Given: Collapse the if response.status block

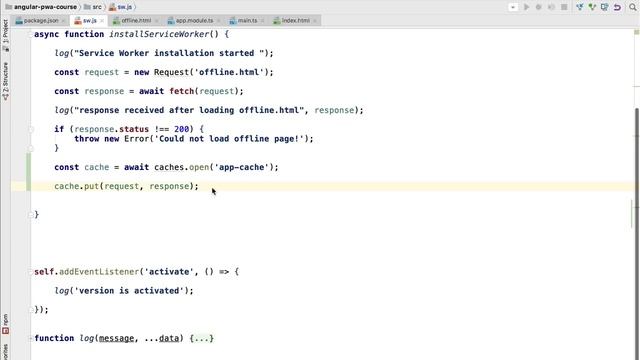Looking at the screenshot, I should tap(31, 129).
